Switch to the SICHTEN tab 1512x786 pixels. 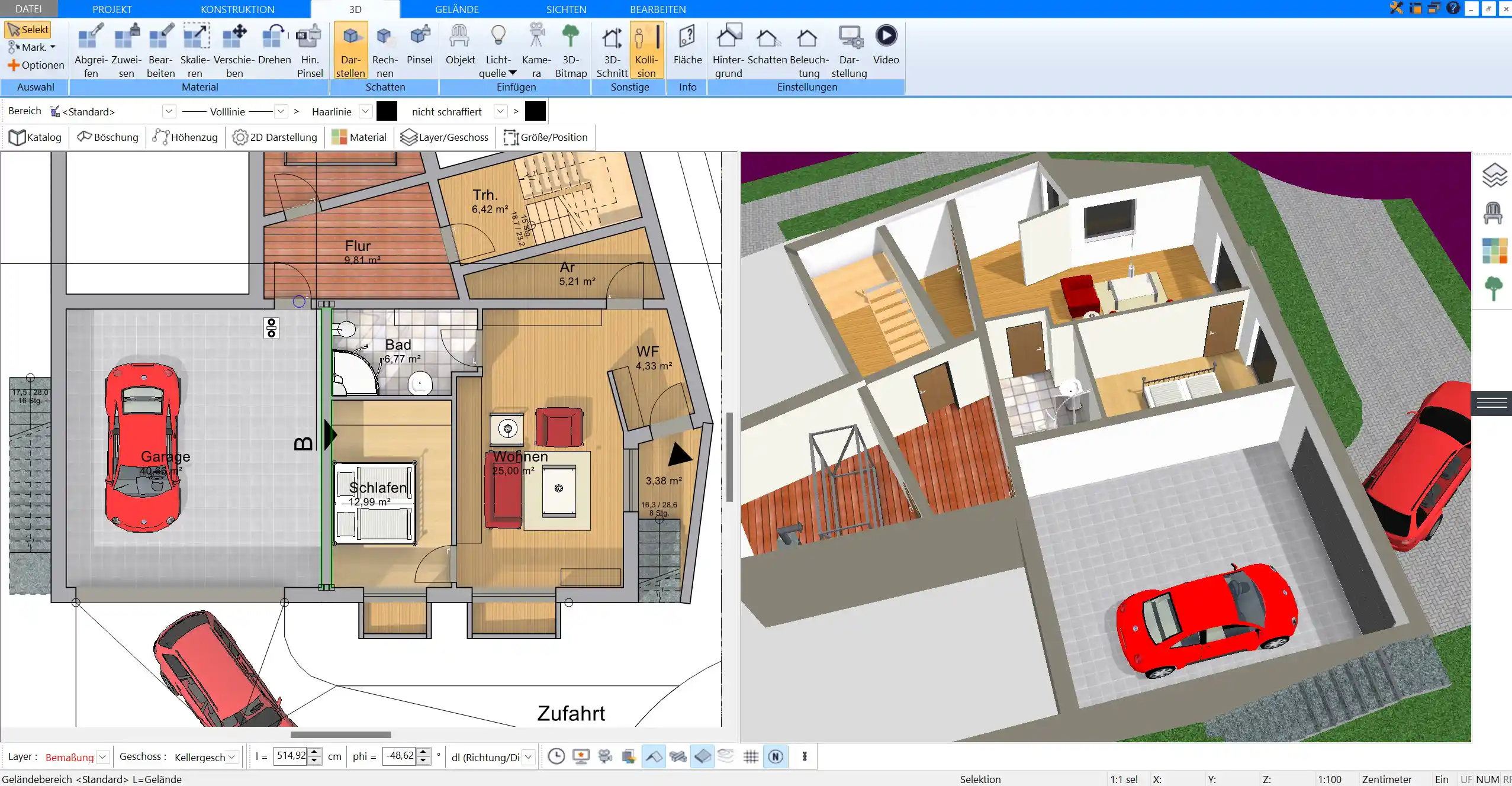tap(566, 9)
